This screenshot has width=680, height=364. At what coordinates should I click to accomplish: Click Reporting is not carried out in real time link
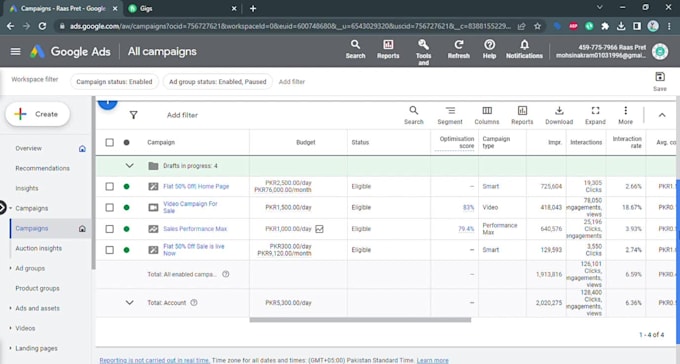(154, 360)
